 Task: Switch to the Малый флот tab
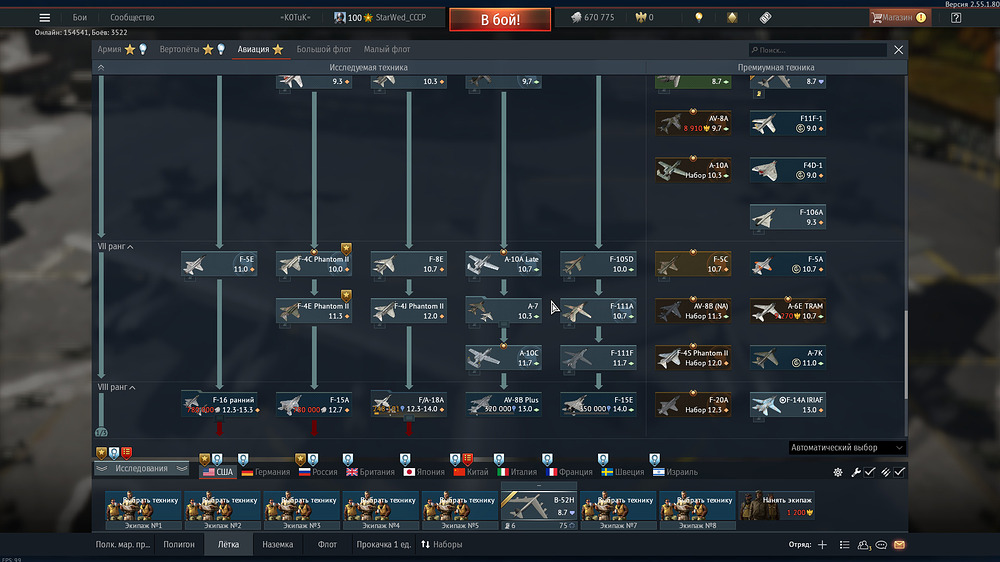tap(387, 49)
